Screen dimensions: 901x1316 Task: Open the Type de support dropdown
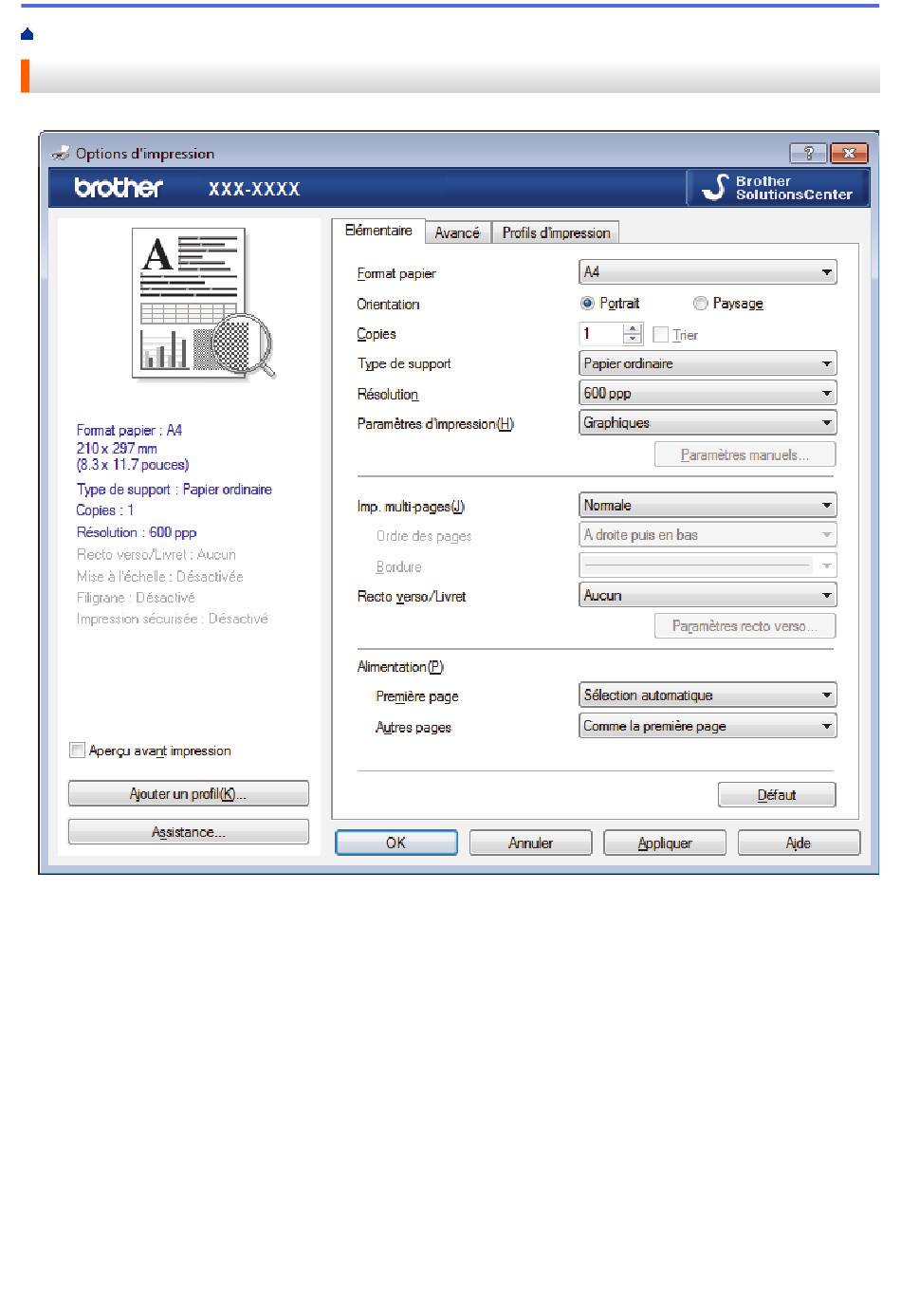[x=708, y=363]
